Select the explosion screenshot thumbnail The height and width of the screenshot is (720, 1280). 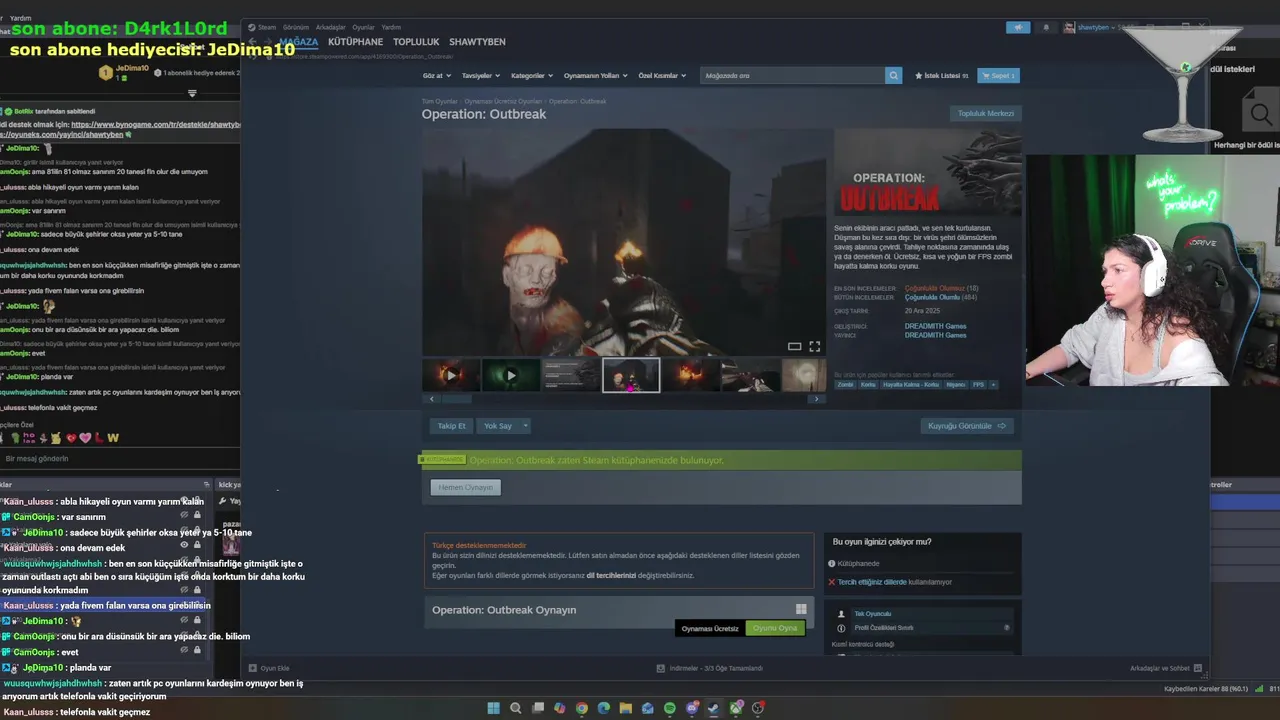click(691, 375)
